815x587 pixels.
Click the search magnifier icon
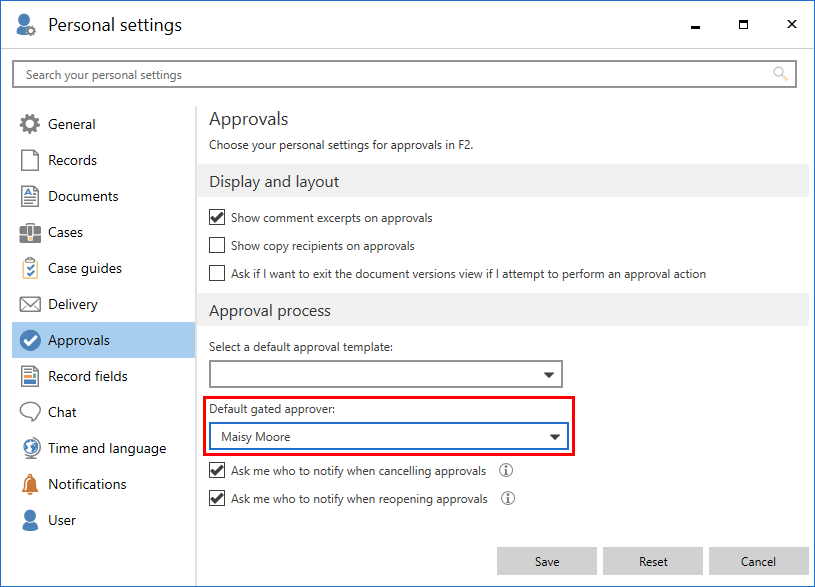click(780, 74)
